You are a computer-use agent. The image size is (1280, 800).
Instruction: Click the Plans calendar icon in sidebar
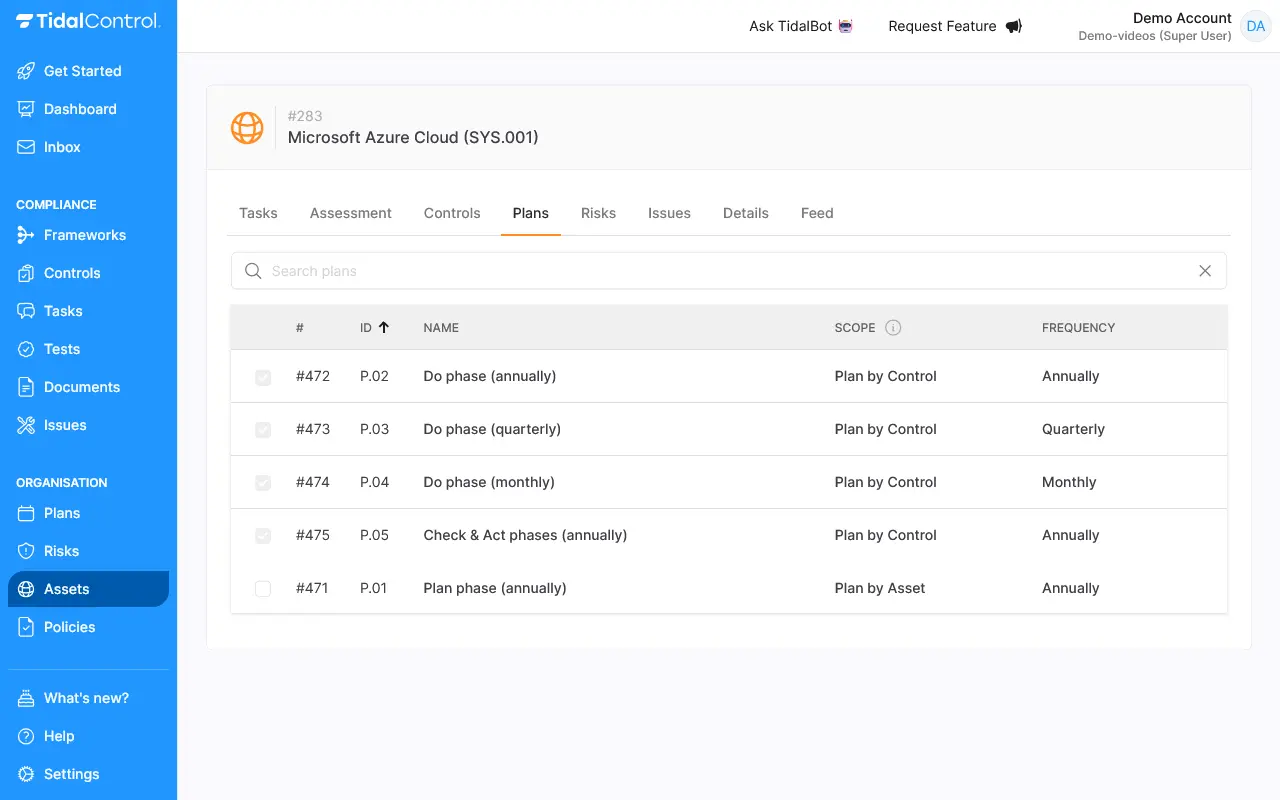tap(26, 513)
